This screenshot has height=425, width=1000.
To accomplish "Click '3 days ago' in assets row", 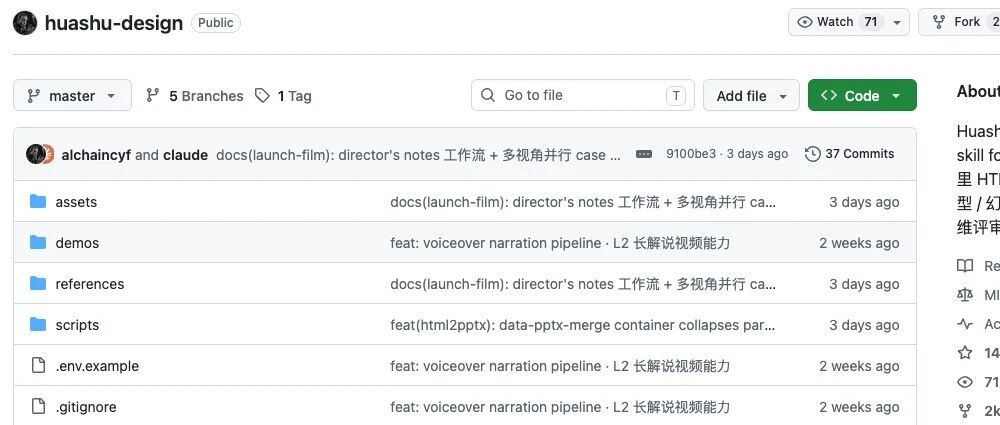I will tap(864, 202).
